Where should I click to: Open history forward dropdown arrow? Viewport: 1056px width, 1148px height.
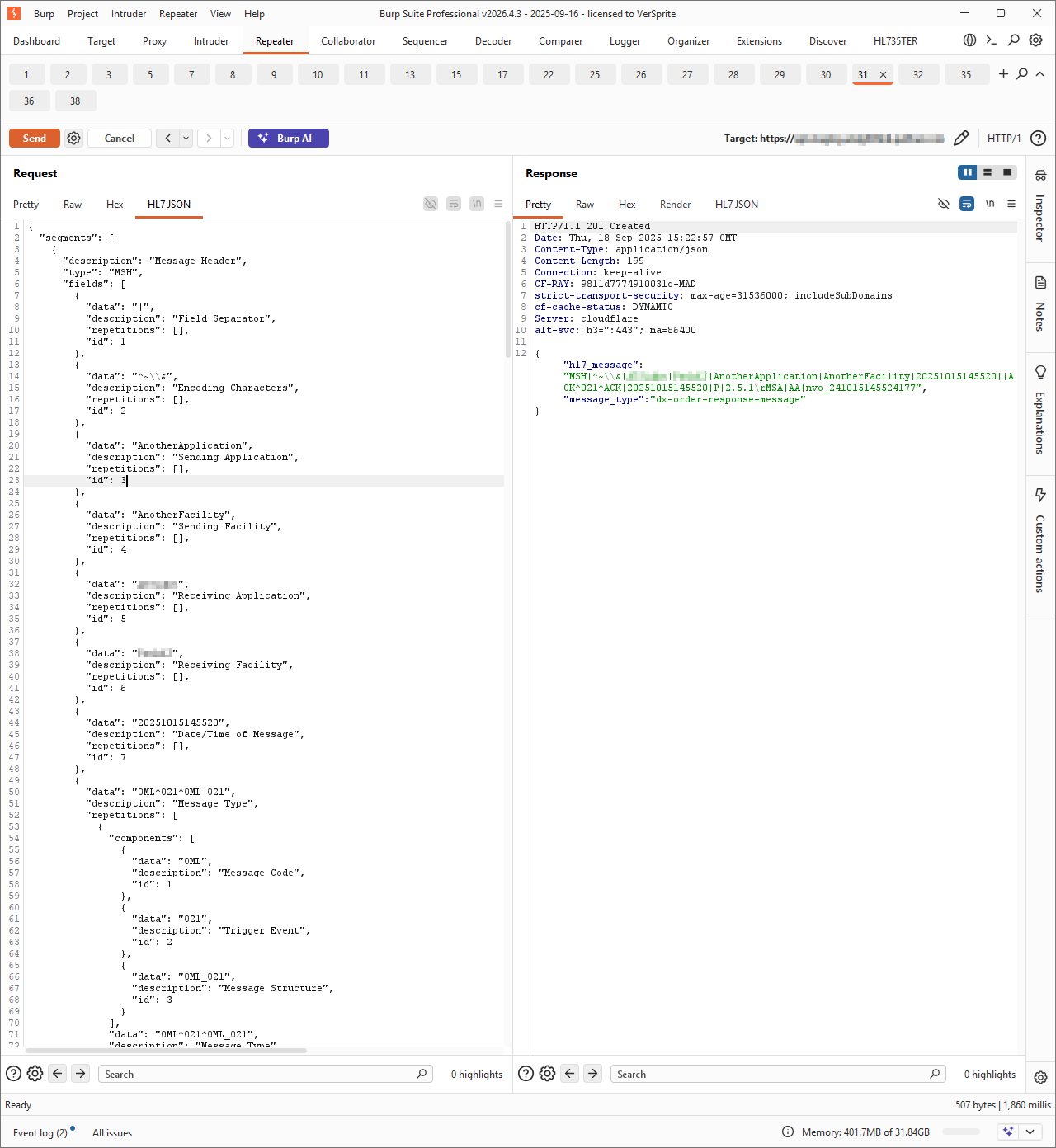click(227, 139)
